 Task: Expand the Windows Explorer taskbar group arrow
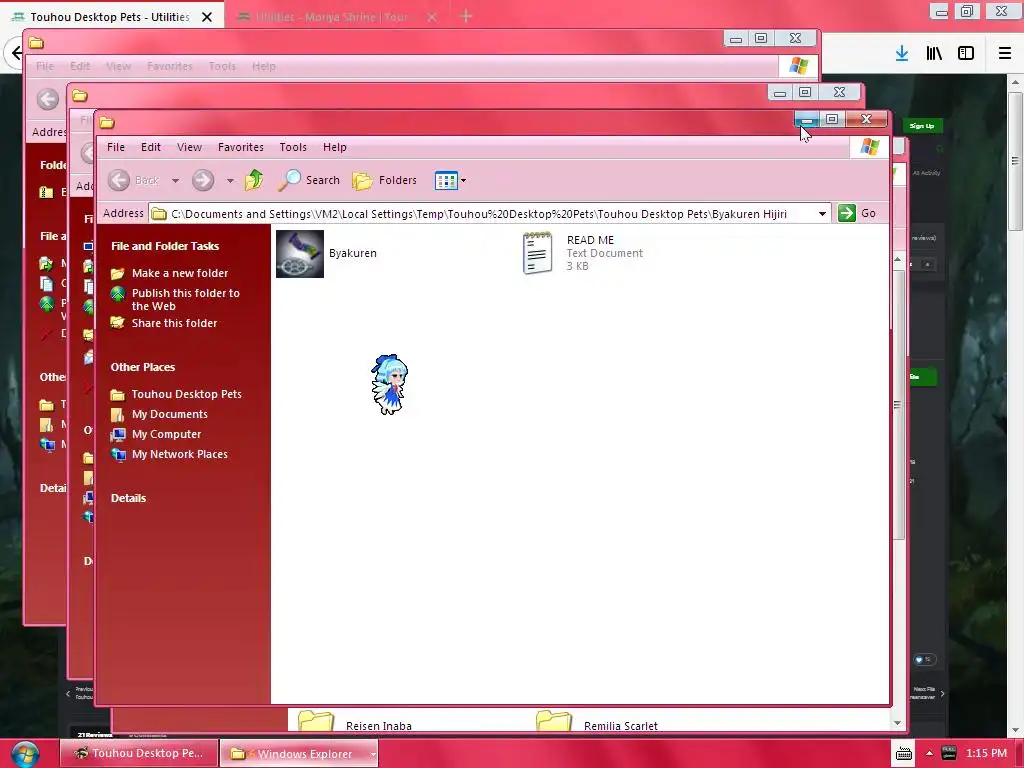coord(373,754)
